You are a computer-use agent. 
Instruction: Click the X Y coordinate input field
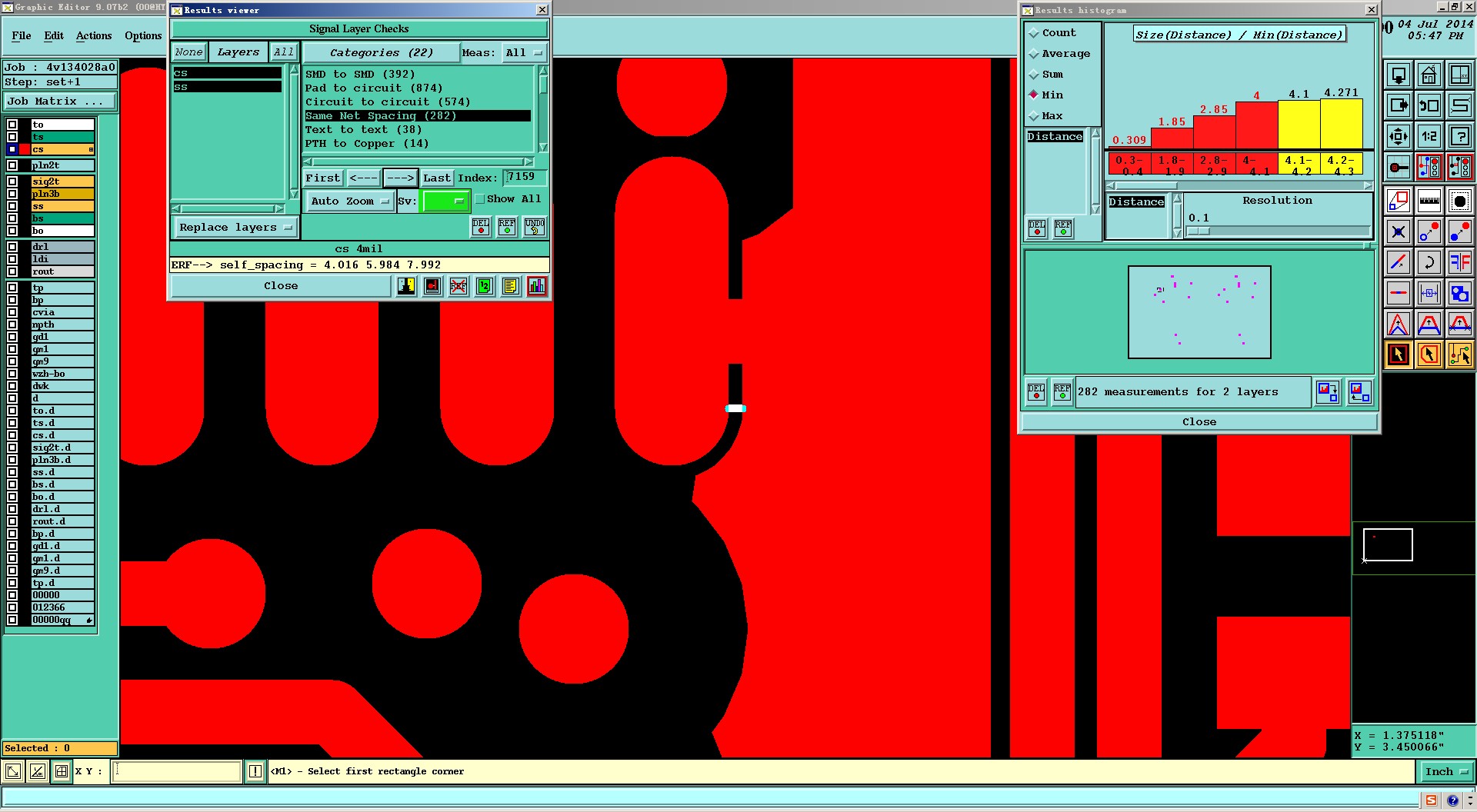pos(177,771)
